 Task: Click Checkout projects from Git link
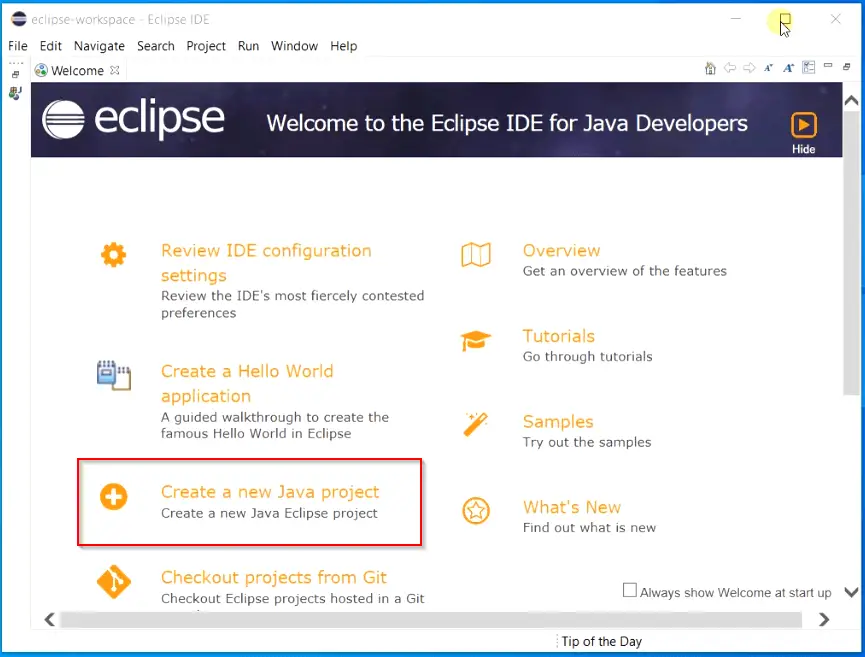click(x=274, y=577)
